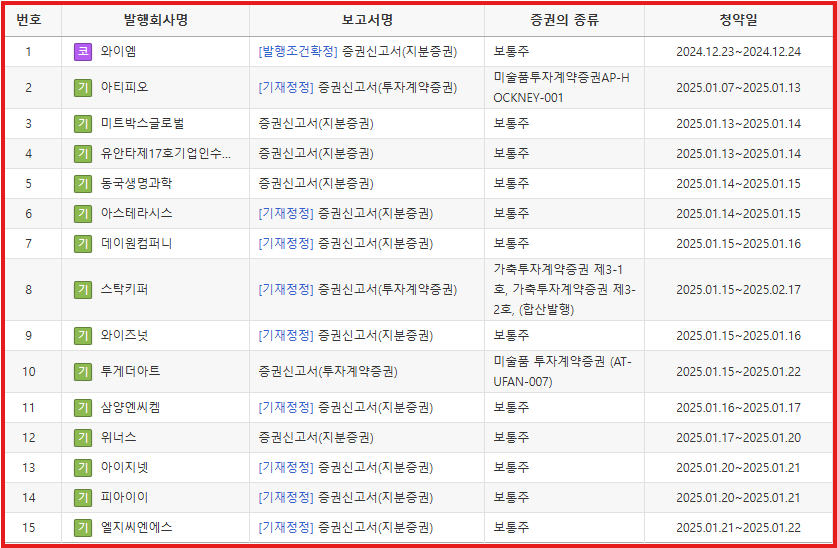Click the green 기 icon beside 데이원컴퍼니

[x=83, y=243]
